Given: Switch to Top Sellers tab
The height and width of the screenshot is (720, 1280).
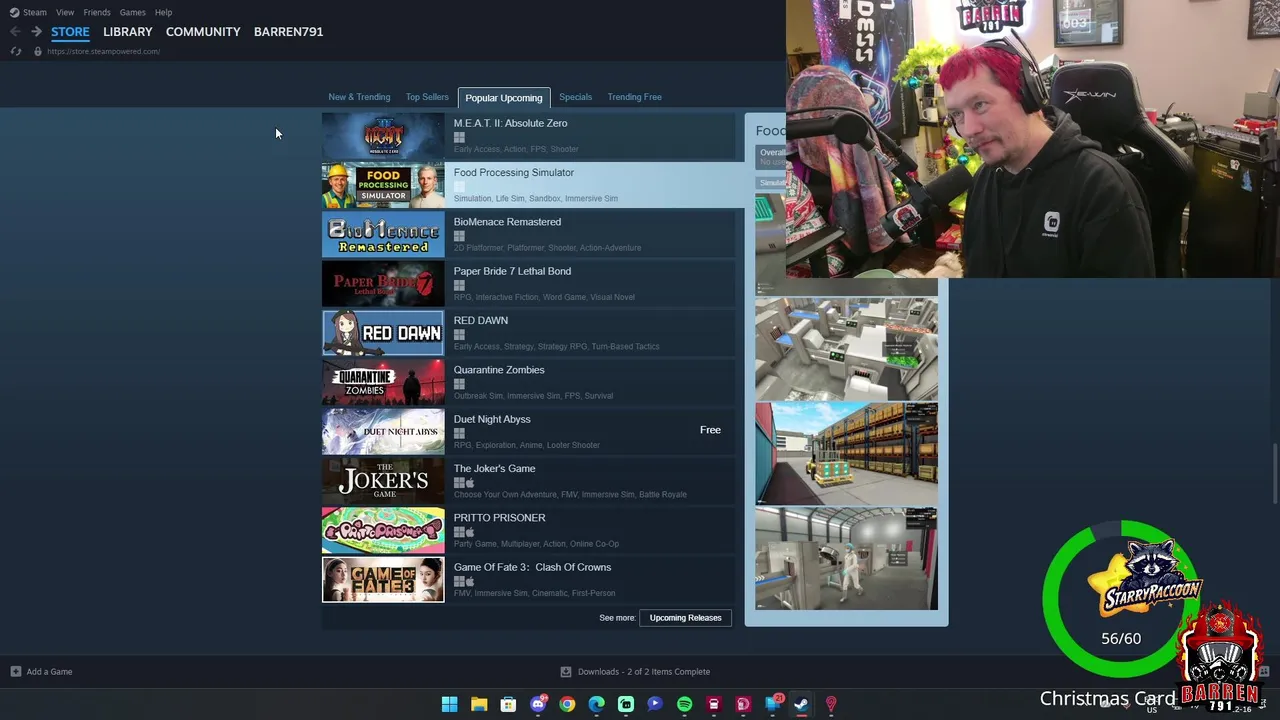Looking at the screenshot, I should (x=427, y=97).
